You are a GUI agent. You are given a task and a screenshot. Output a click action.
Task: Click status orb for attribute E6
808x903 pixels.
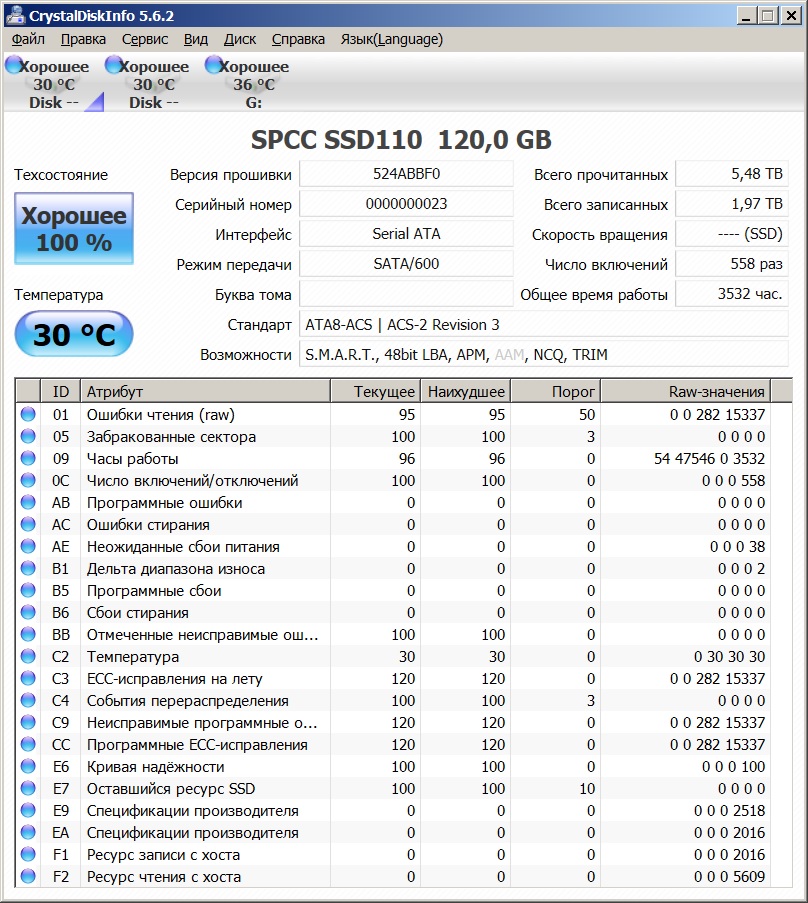28,767
